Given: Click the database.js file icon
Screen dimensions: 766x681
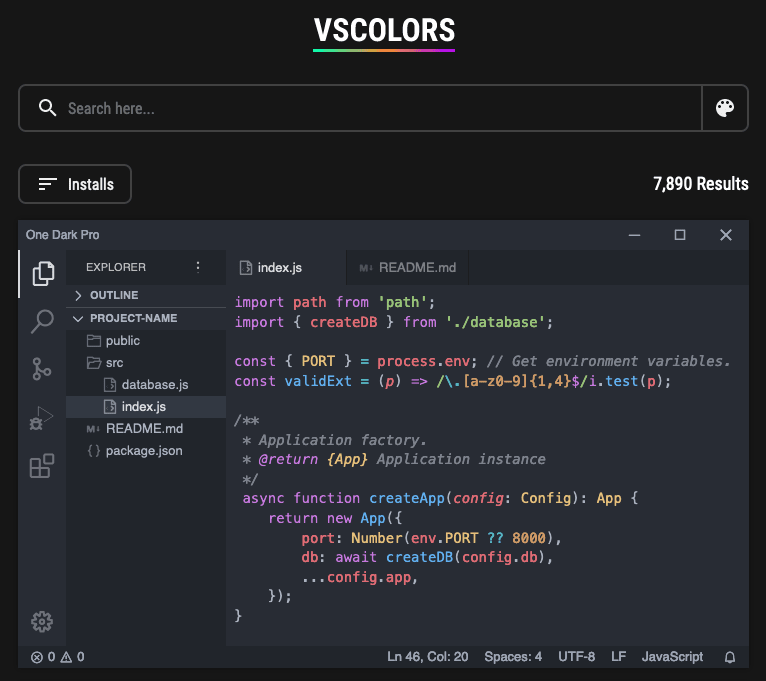Looking at the screenshot, I should [x=110, y=384].
